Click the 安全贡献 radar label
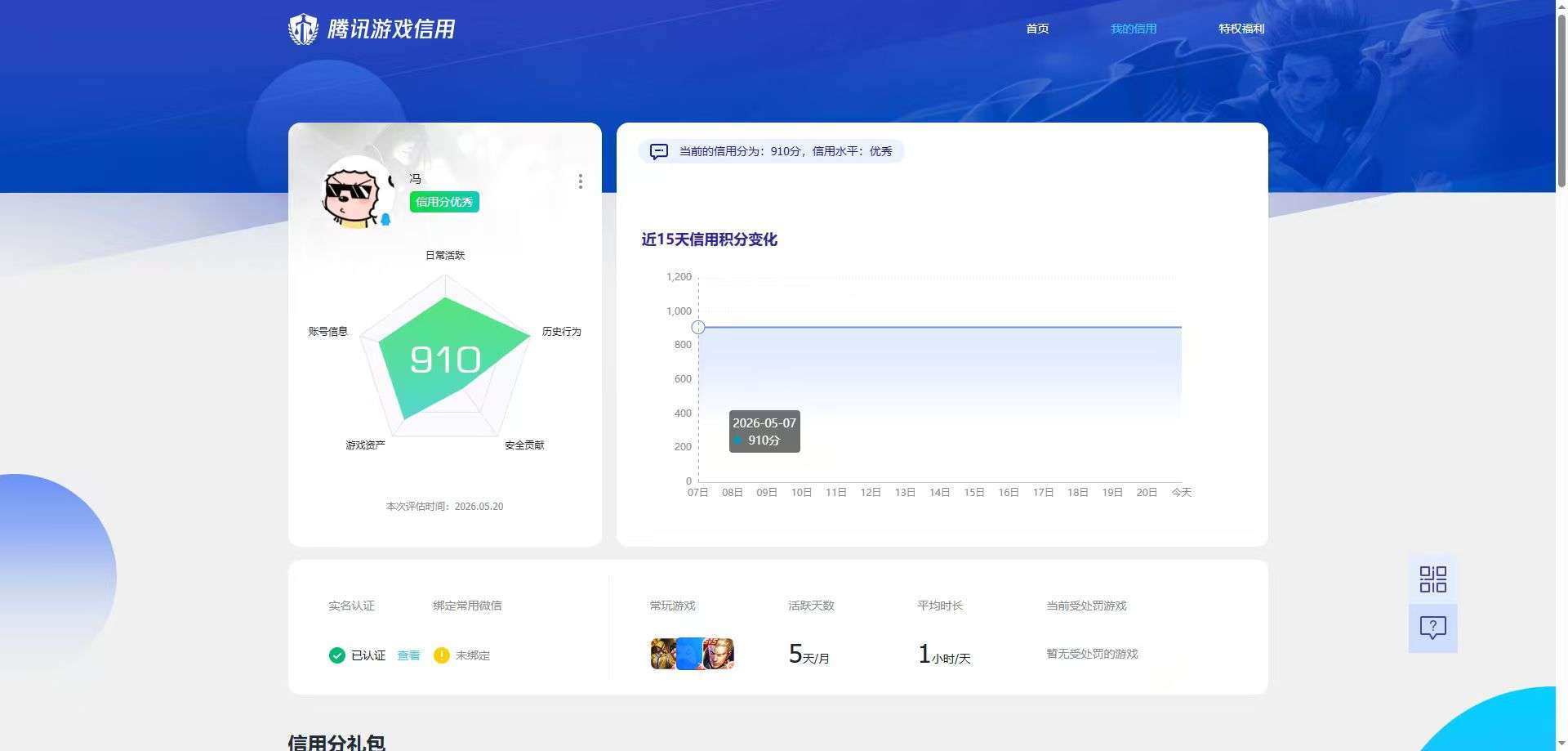This screenshot has height=751, width=1568. coord(524,445)
